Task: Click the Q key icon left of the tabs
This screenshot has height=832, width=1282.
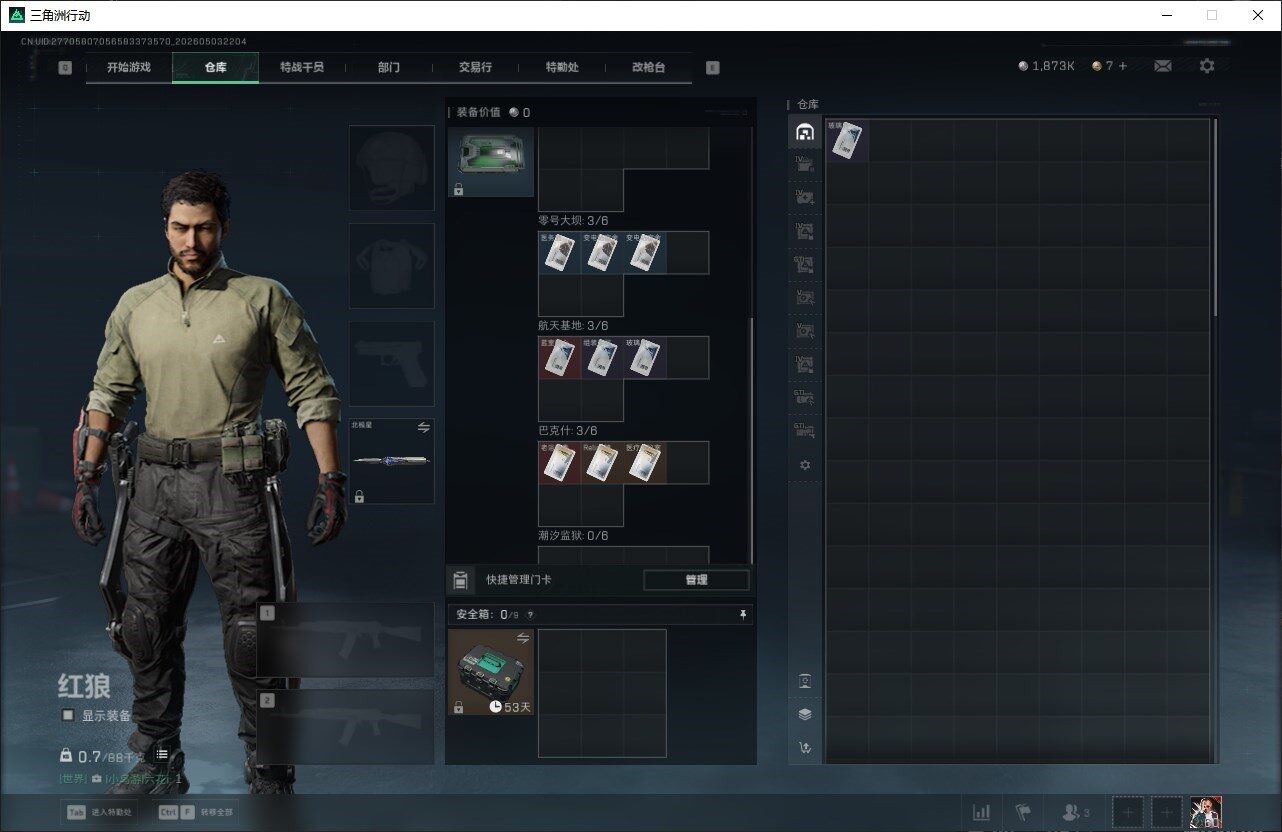Action: [65, 68]
